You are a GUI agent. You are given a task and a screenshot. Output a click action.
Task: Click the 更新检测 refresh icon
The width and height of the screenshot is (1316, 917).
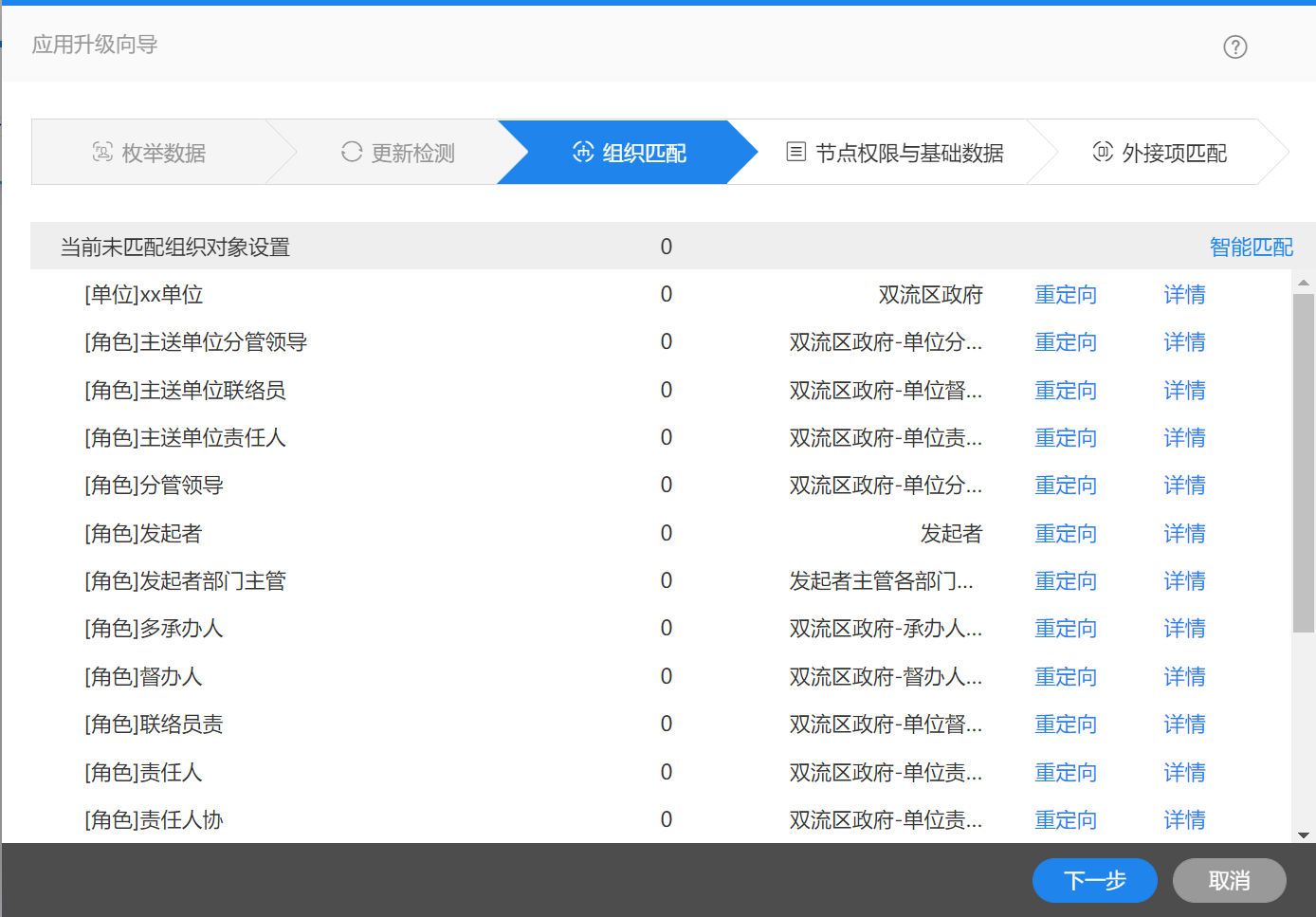pyautogui.click(x=352, y=152)
